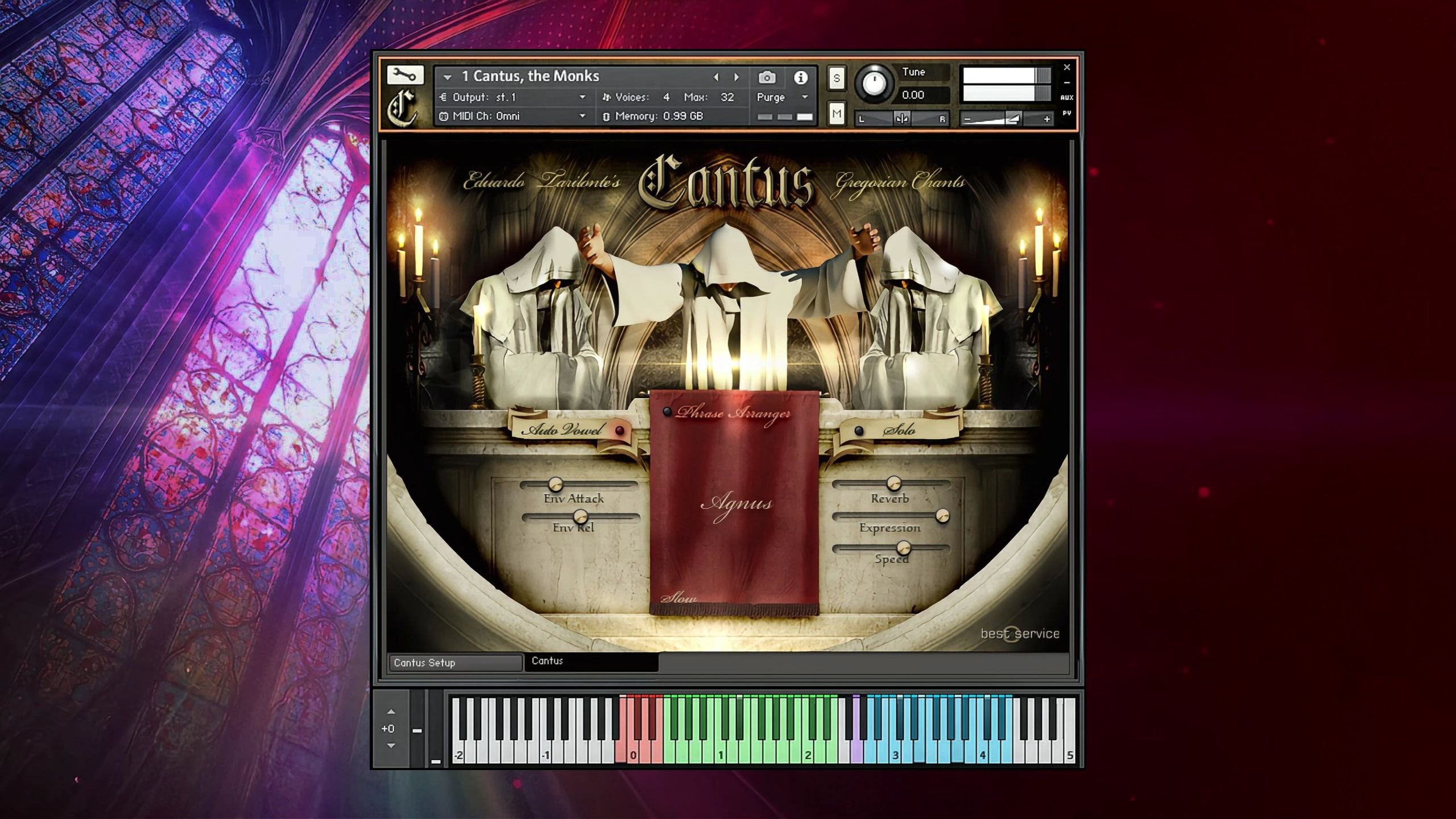The image size is (1456, 819).
Task: Click the Memory chip icon
Action: pos(606,116)
